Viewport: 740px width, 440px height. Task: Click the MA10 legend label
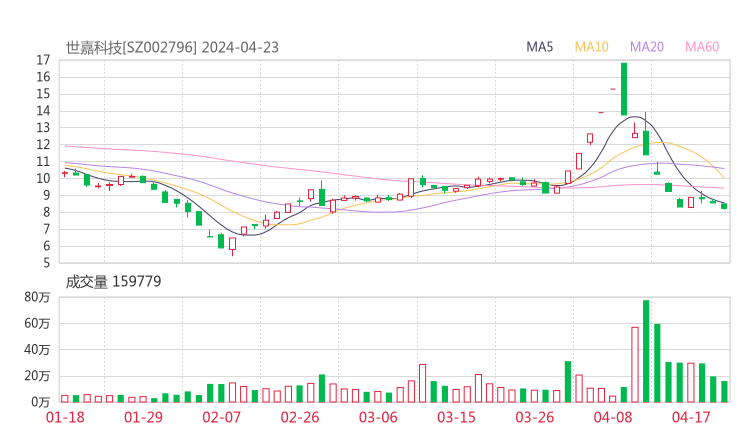[591, 47]
